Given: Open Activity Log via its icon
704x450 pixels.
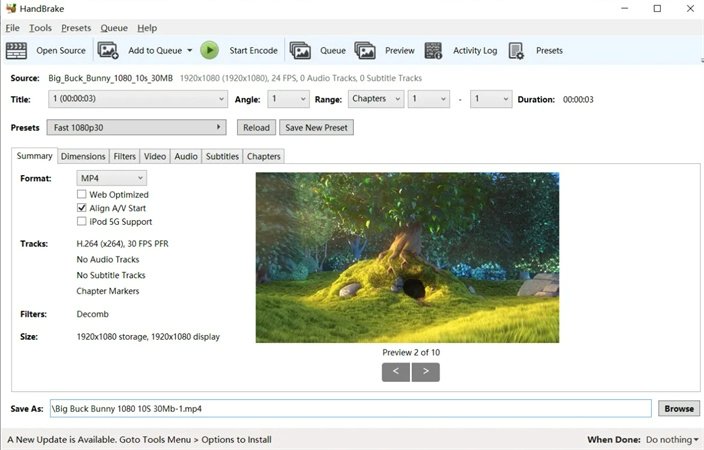Looking at the screenshot, I should point(433,50).
